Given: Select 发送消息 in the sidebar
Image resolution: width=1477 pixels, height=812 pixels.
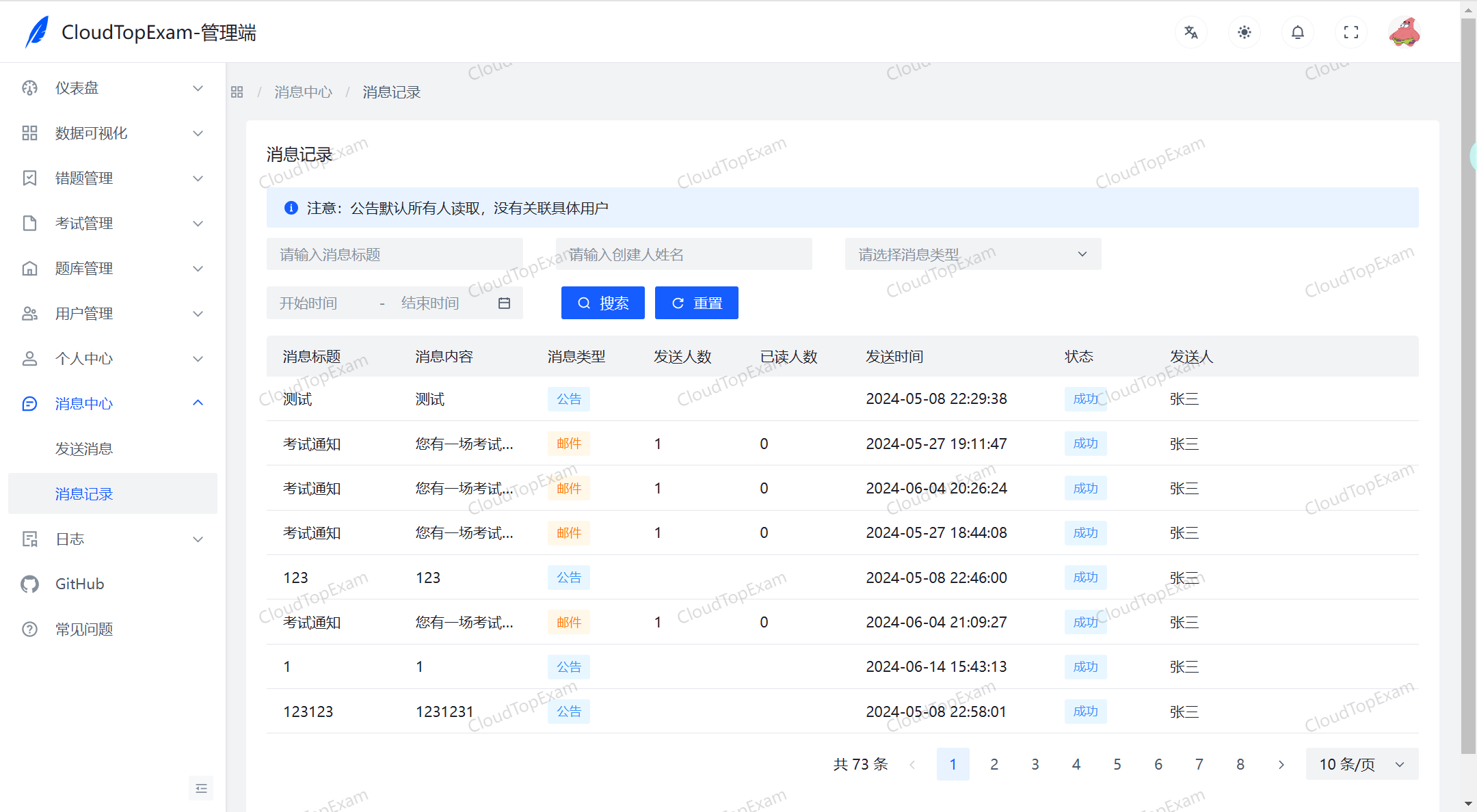Looking at the screenshot, I should point(83,448).
